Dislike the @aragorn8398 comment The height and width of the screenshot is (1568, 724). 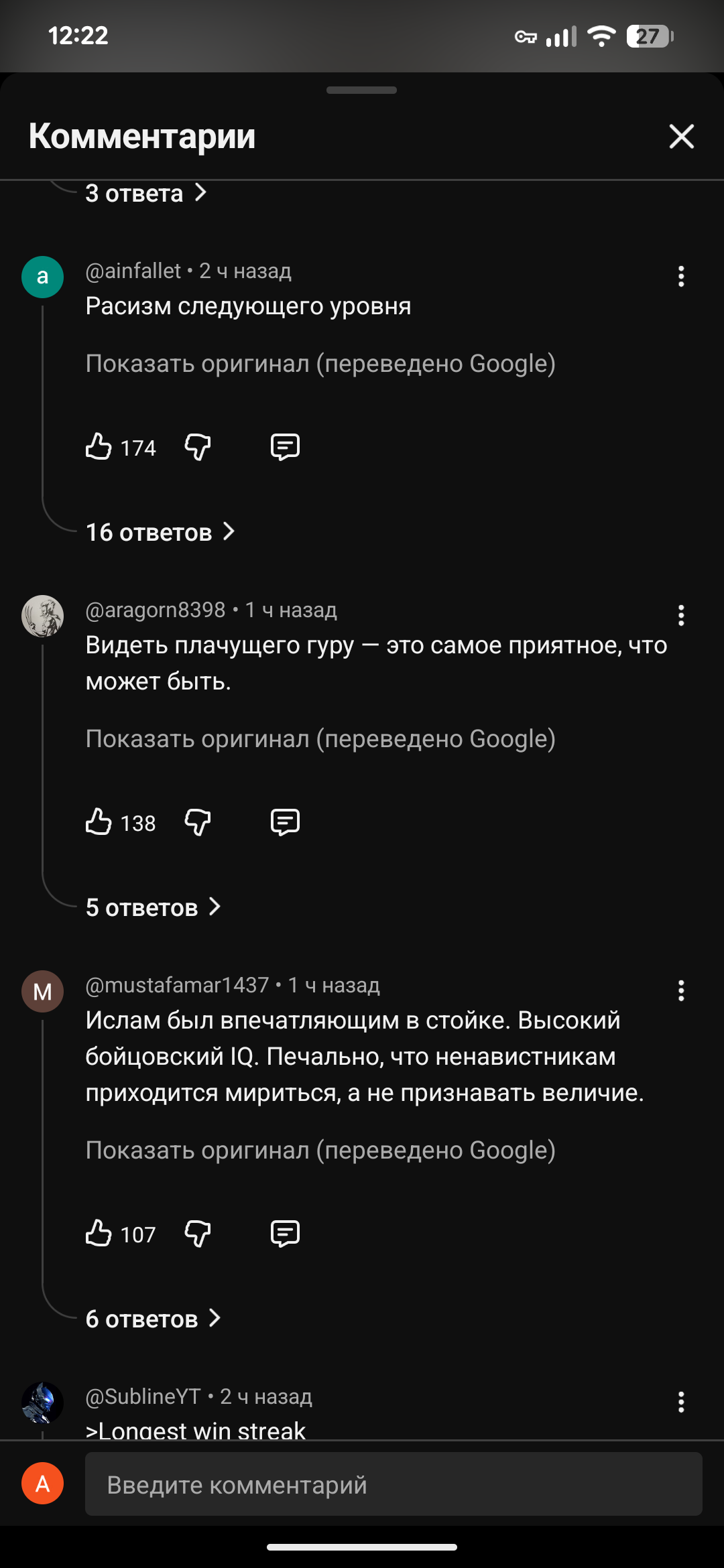point(198,822)
